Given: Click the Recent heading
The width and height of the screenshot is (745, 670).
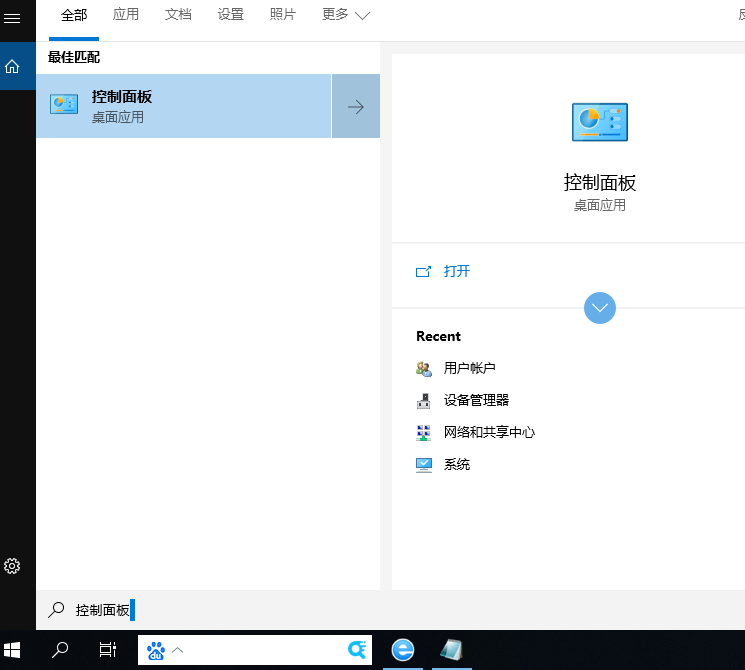Looking at the screenshot, I should (439, 336).
